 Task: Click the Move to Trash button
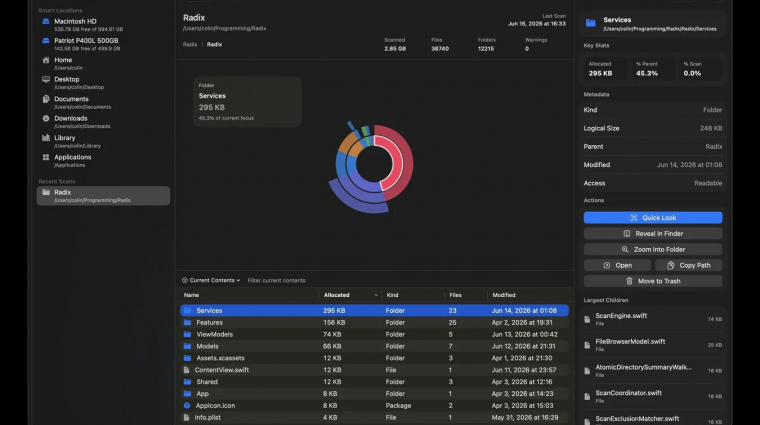652,281
